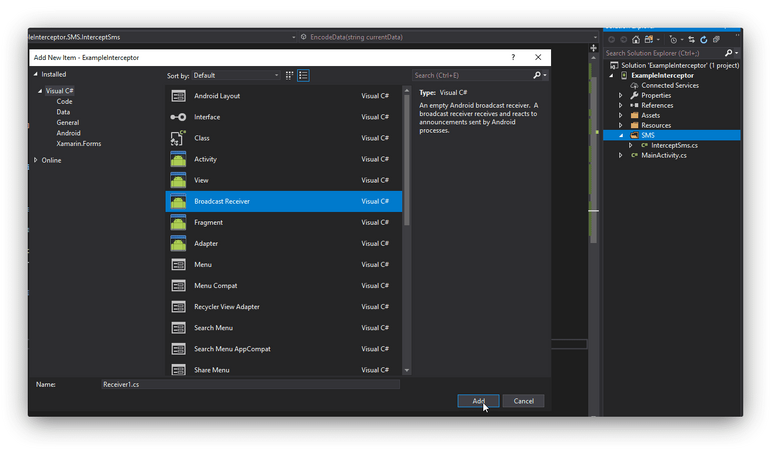Expand the References node in Solution Explorer

pos(621,105)
